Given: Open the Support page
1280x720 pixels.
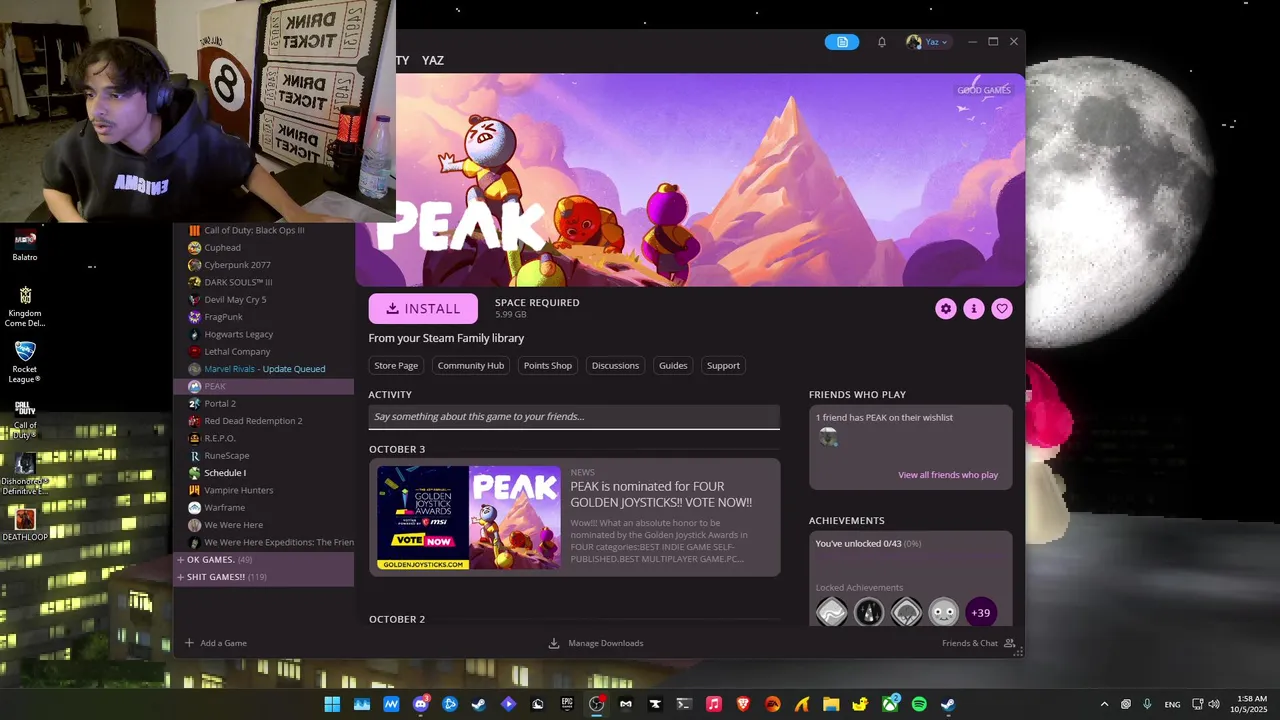Looking at the screenshot, I should tap(723, 365).
